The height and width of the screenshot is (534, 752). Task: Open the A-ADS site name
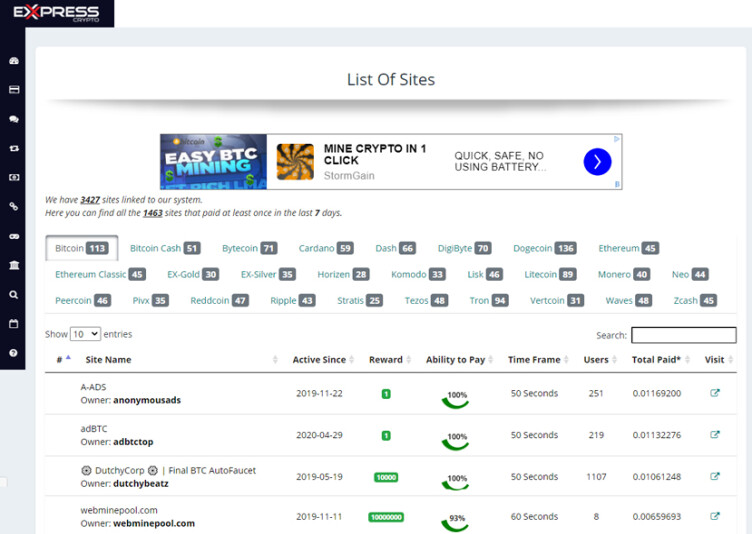coord(93,387)
